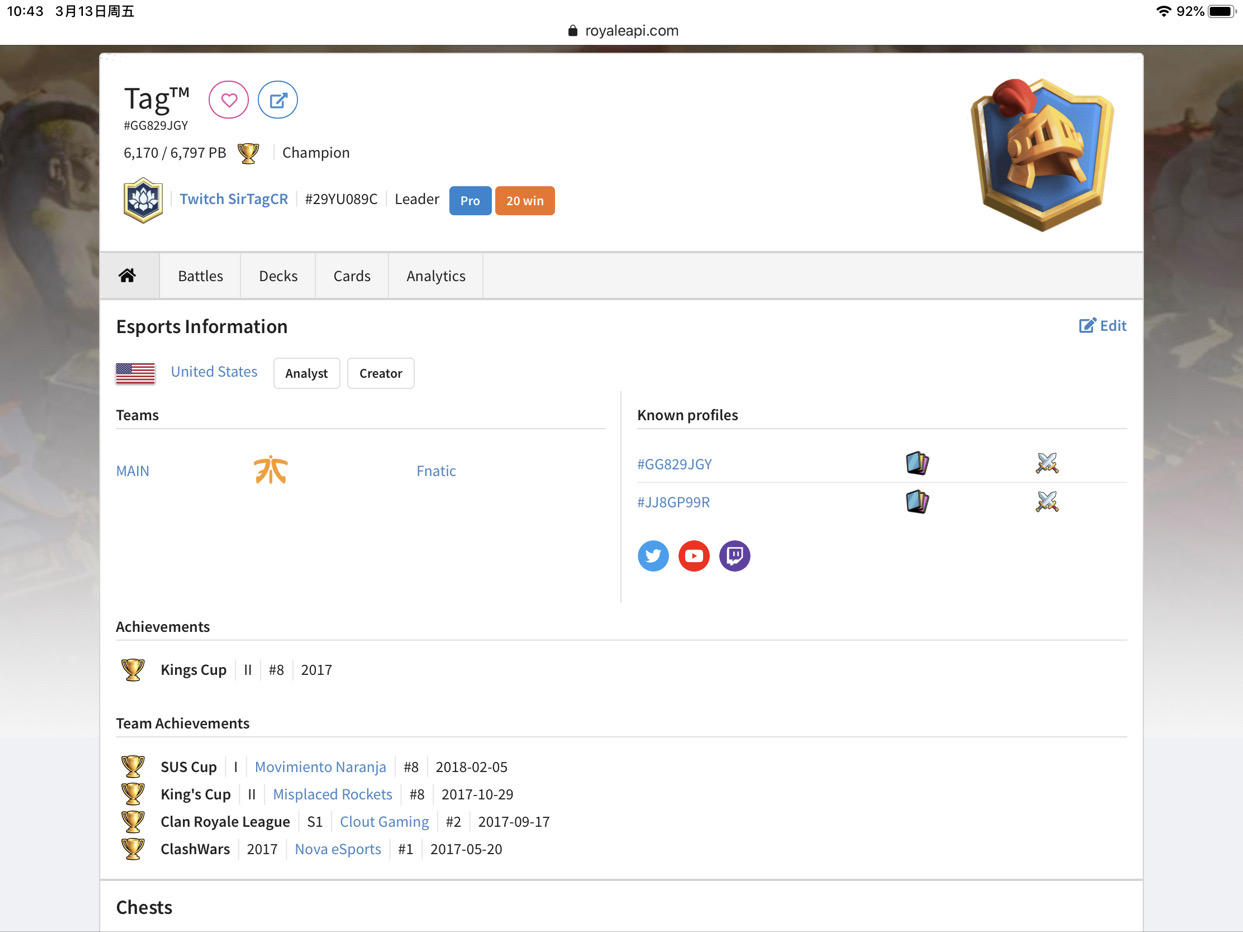1243x932 pixels.
Task: Click the player tag #GG829JGY under the name
Action: coord(156,126)
